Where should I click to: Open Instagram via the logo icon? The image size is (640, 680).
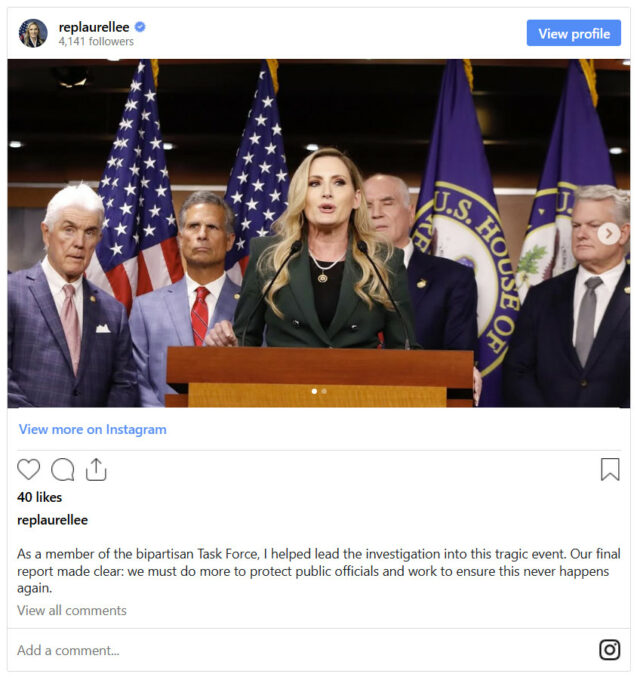coord(610,650)
